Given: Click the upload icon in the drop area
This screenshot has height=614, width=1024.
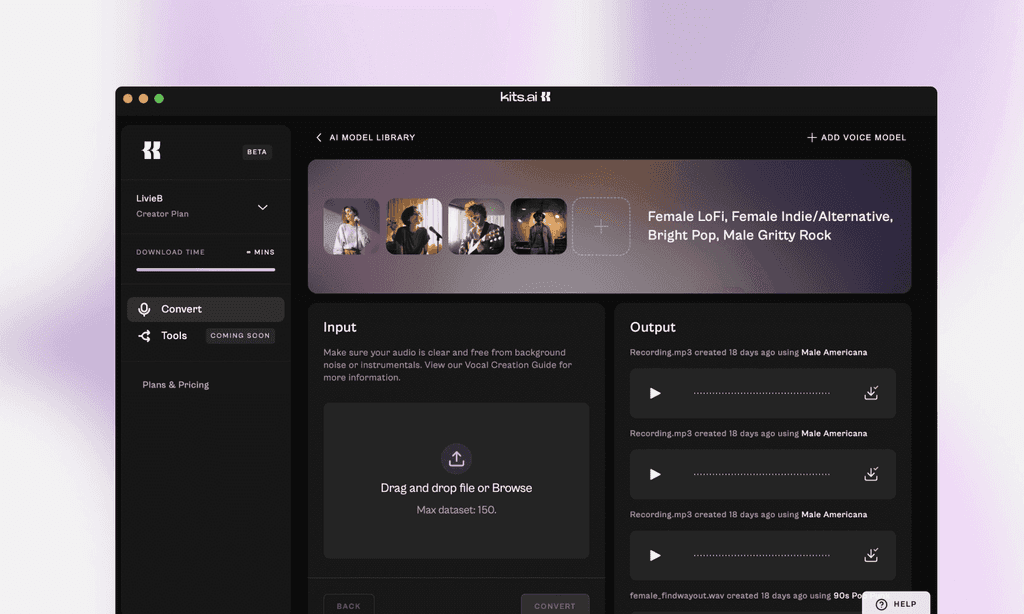Looking at the screenshot, I should (x=456, y=458).
